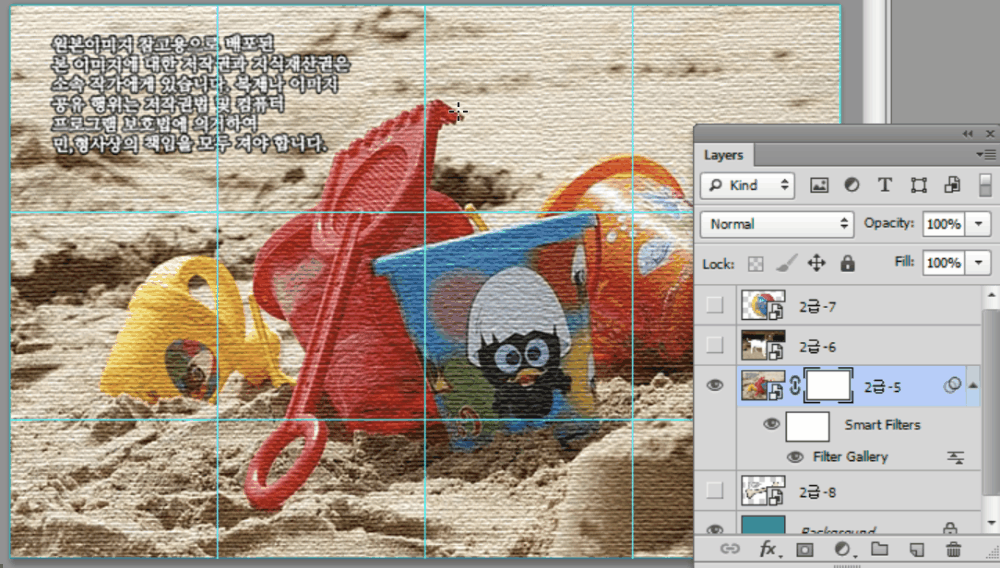
Task: Open Layers panel flyout menu
Action: pos(985,154)
